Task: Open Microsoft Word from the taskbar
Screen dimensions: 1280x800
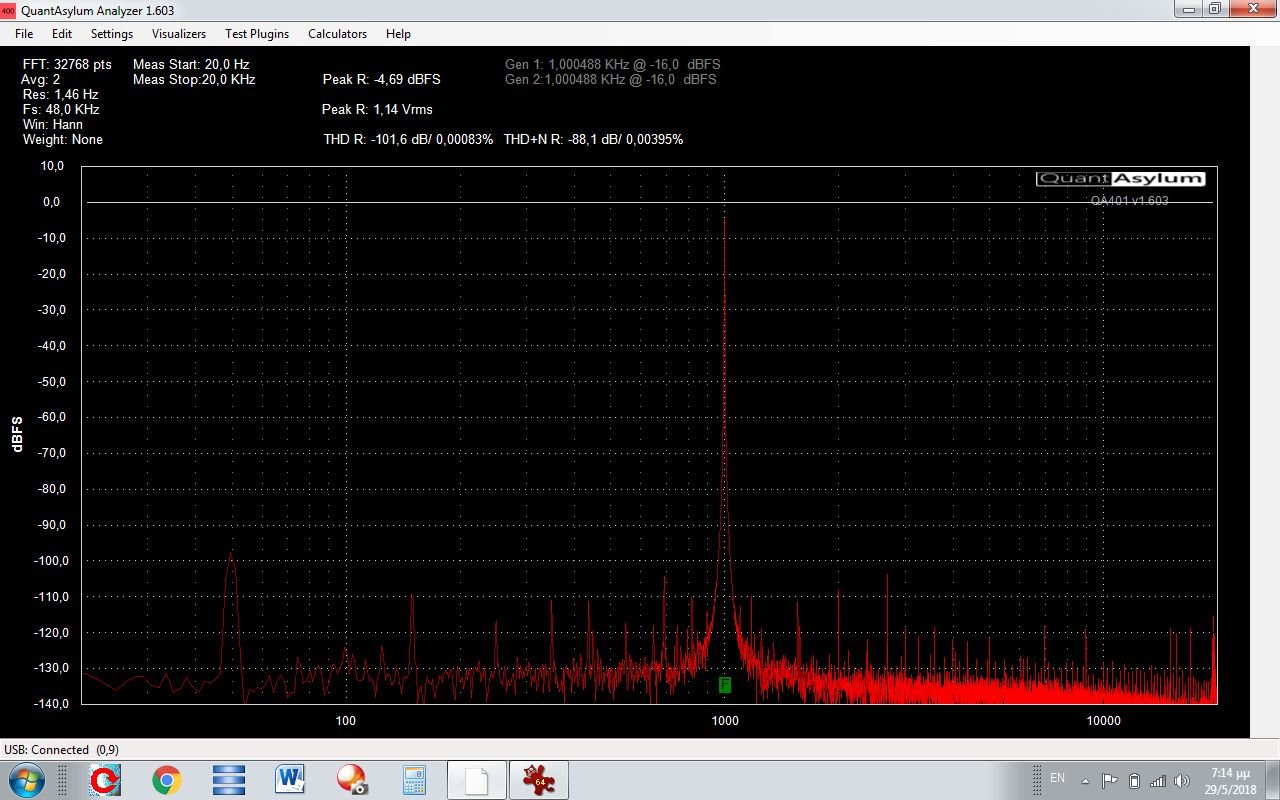Action: click(x=290, y=779)
